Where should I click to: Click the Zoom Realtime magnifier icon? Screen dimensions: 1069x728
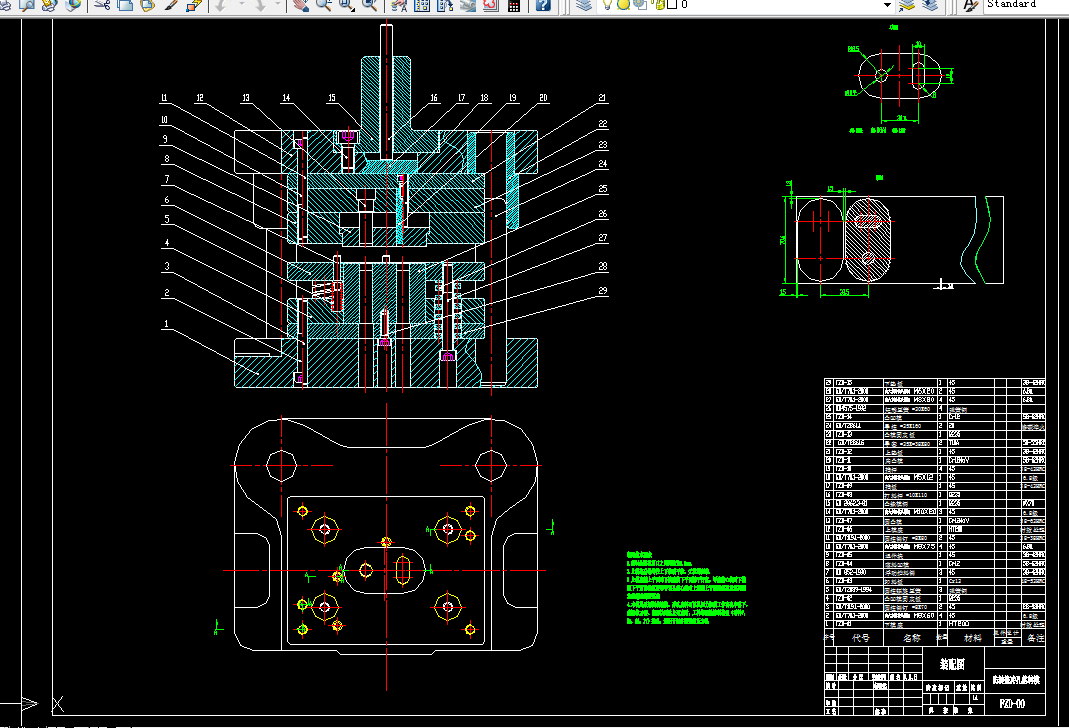(x=323, y=5)
